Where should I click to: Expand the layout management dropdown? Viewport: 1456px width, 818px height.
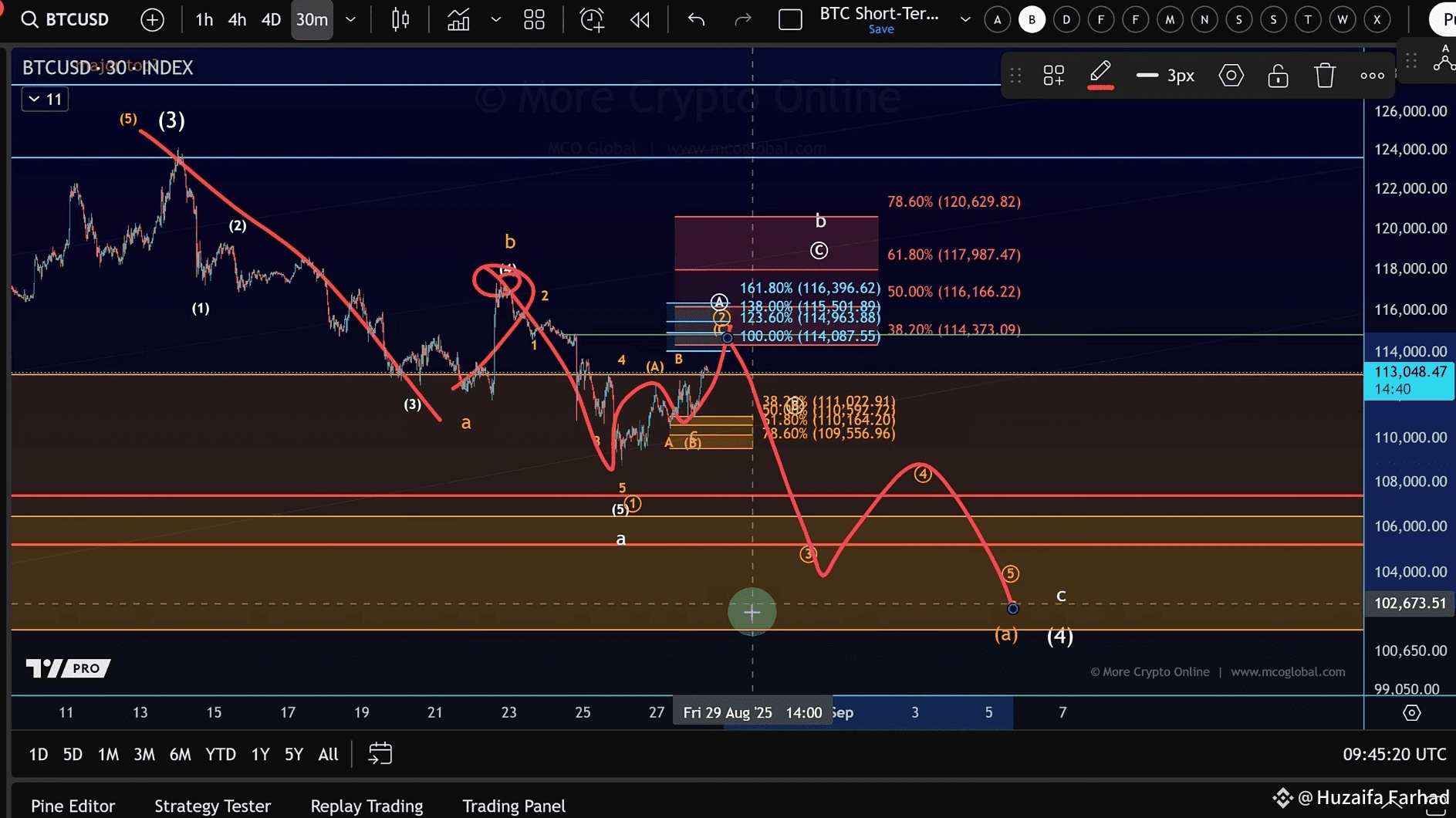(x=965, y=19)
